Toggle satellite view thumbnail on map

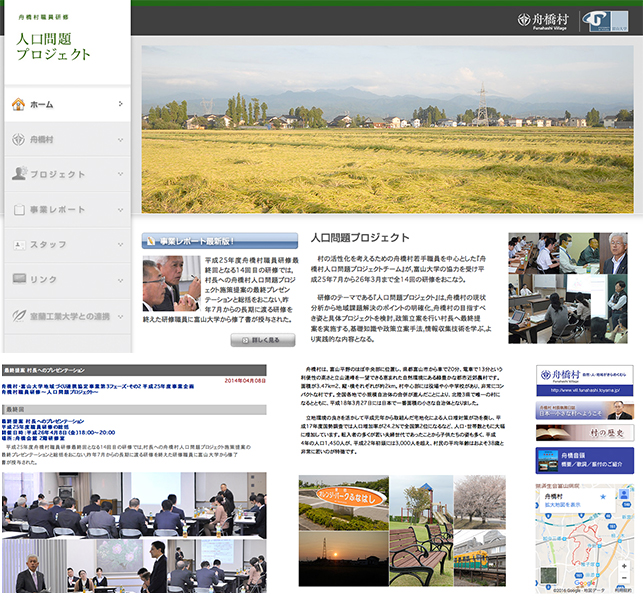tap(548, 575)
